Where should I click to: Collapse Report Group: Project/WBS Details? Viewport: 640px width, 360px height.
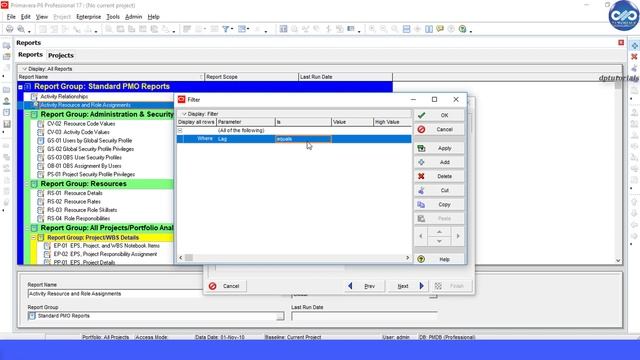point(34,238)
